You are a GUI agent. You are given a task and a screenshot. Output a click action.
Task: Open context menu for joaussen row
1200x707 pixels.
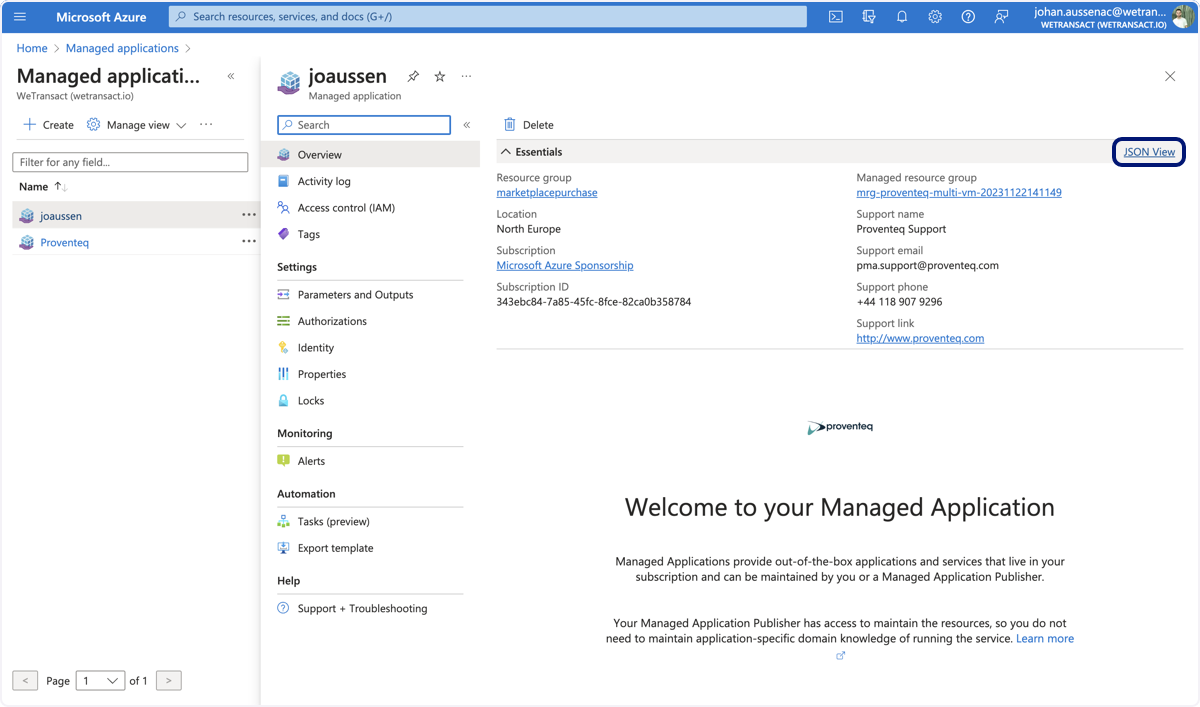point(249,215)
